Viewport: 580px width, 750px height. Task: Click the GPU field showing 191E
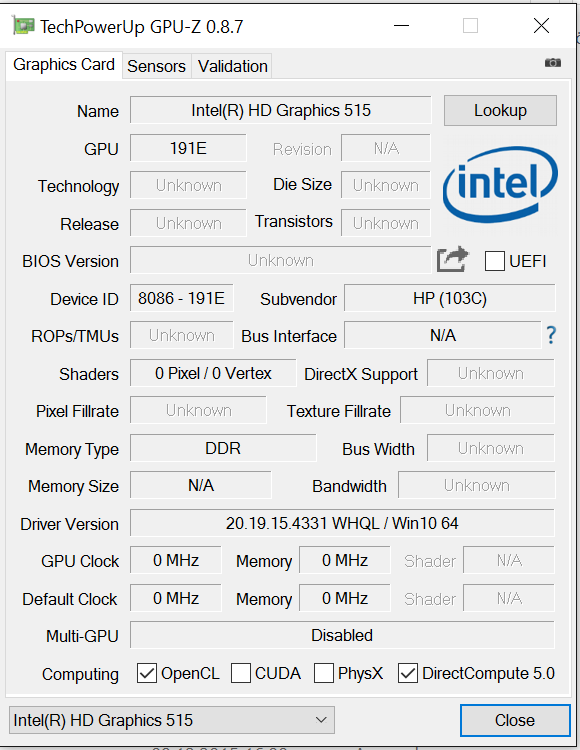pos(188,148)
